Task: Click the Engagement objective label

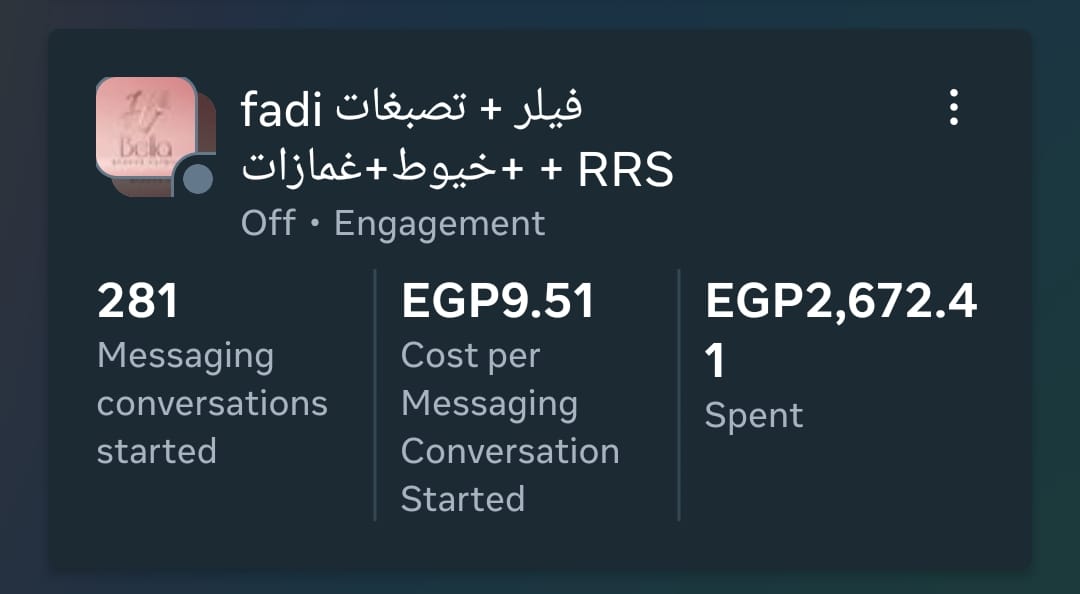Action: [440, 223]
